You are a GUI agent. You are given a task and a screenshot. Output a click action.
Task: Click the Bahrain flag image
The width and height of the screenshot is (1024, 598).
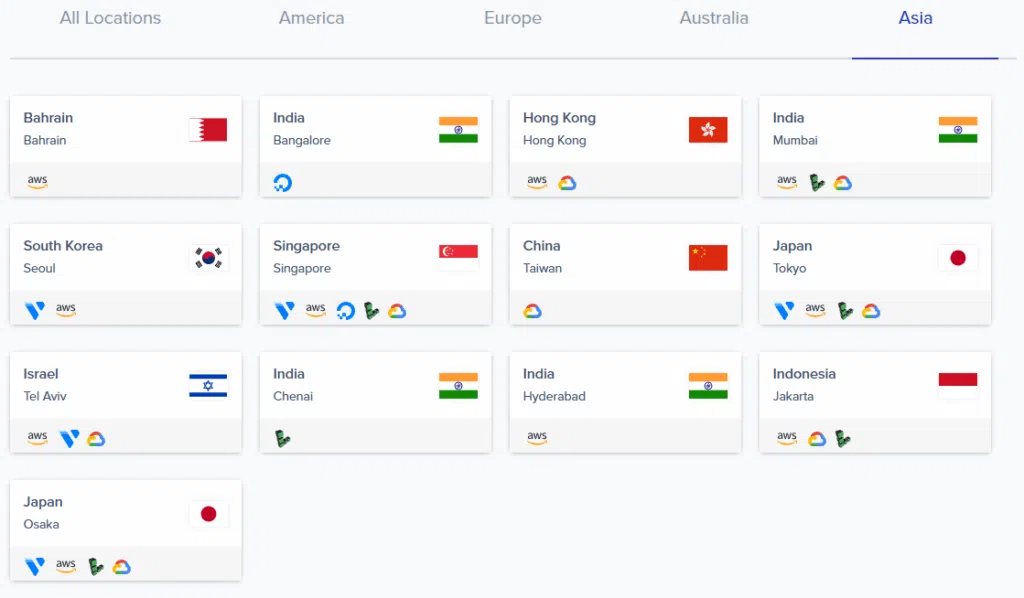(x=208, y=129)
